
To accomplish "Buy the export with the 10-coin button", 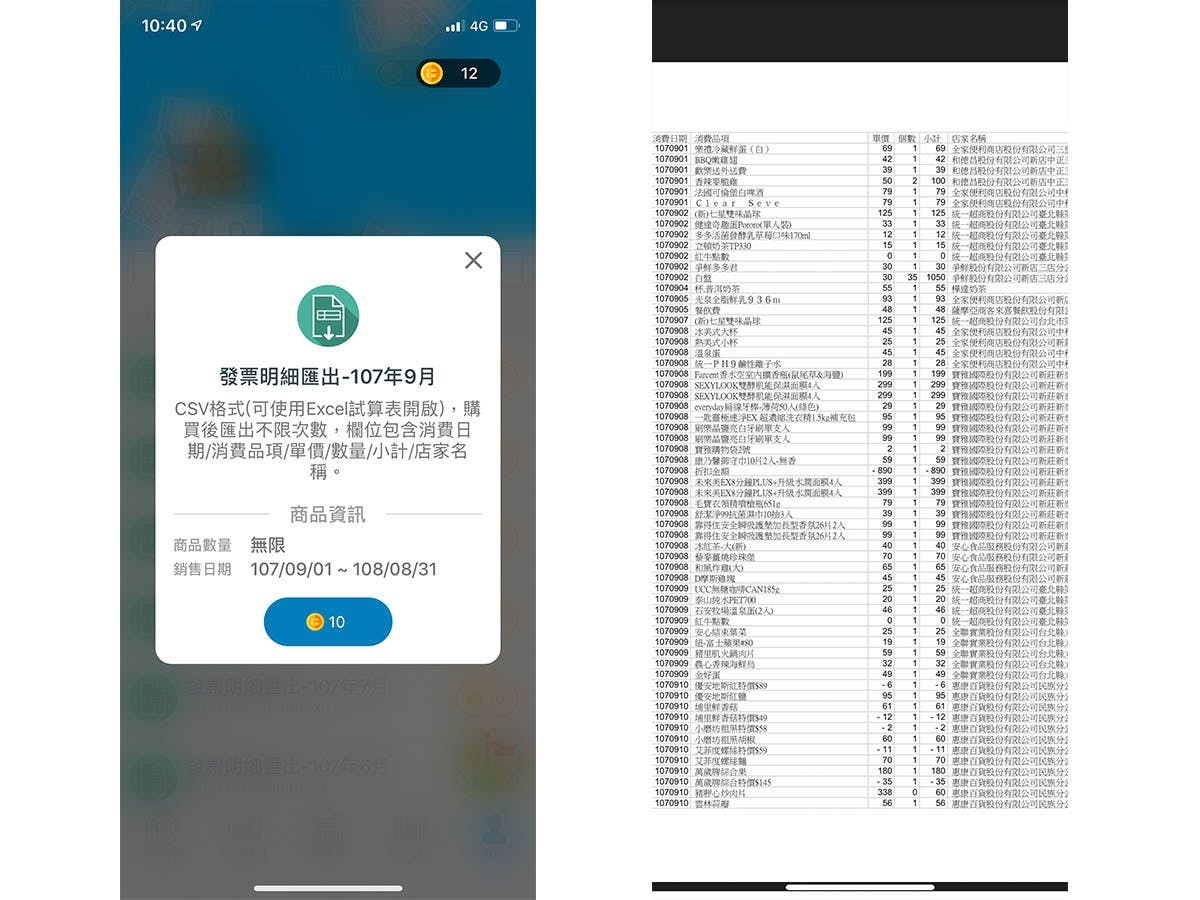I will [328, 622].
